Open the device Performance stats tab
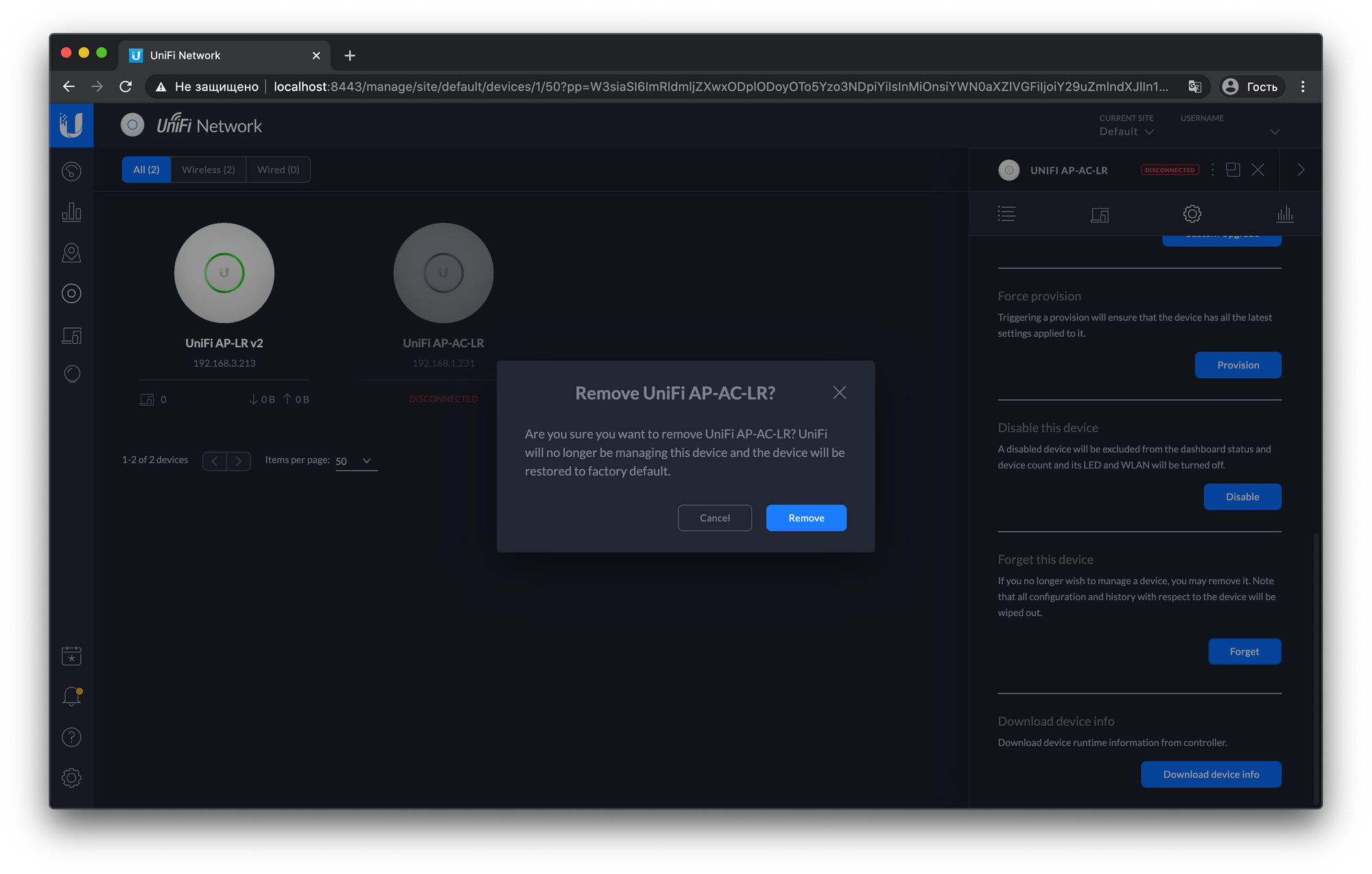 [x=1285, y=213]
